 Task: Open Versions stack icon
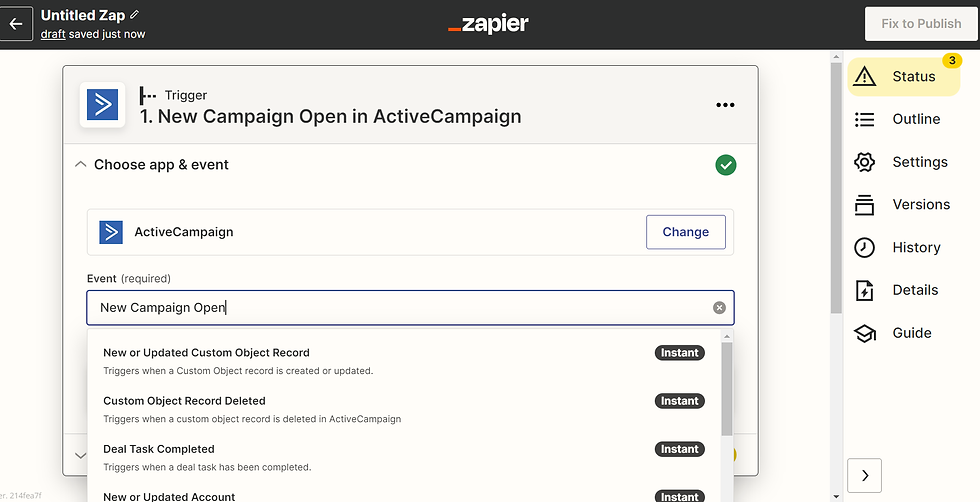[x=864, y=204]
